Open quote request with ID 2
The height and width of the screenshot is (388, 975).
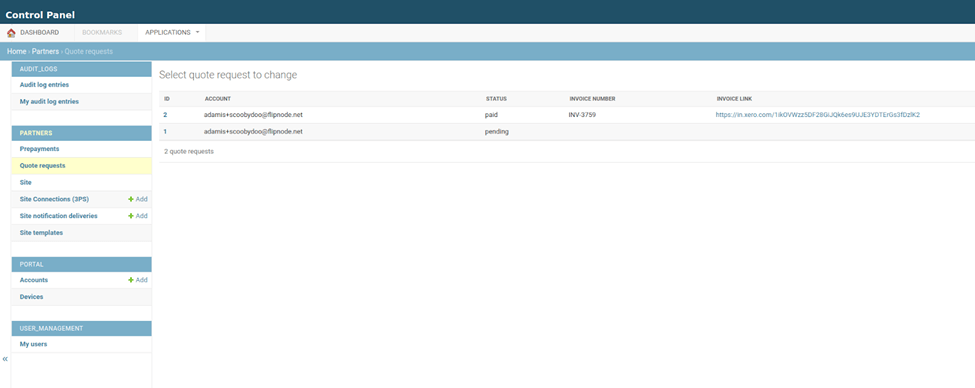coord(165,115)
